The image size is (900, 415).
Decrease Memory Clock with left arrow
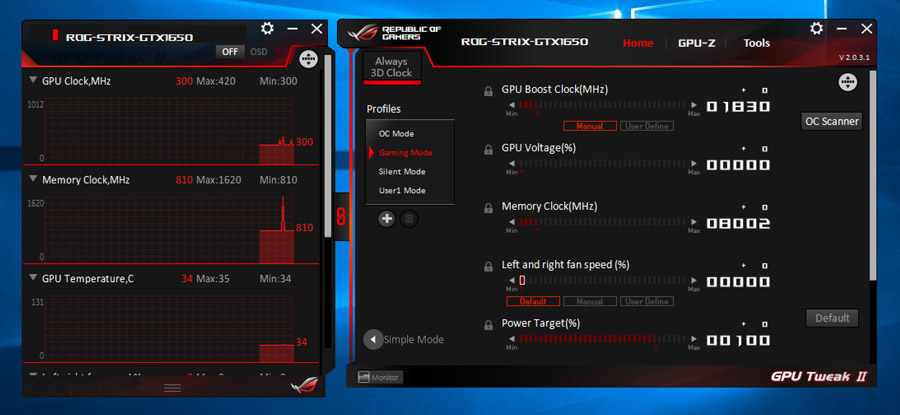click(511, 222)
